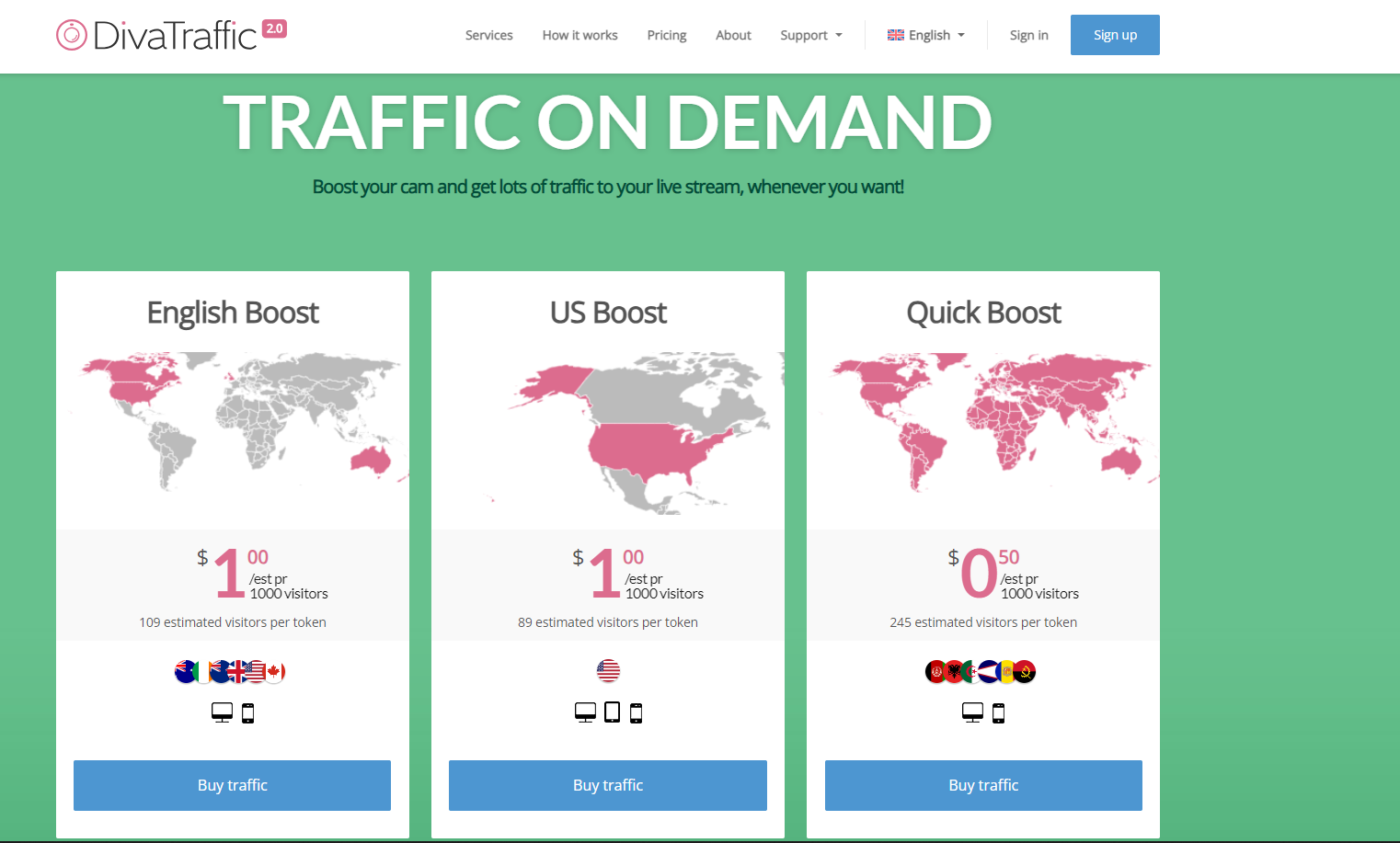The image size is (1400, 843).
Task: Open the Pricing nav item
Action: click(x=666, y=35)
